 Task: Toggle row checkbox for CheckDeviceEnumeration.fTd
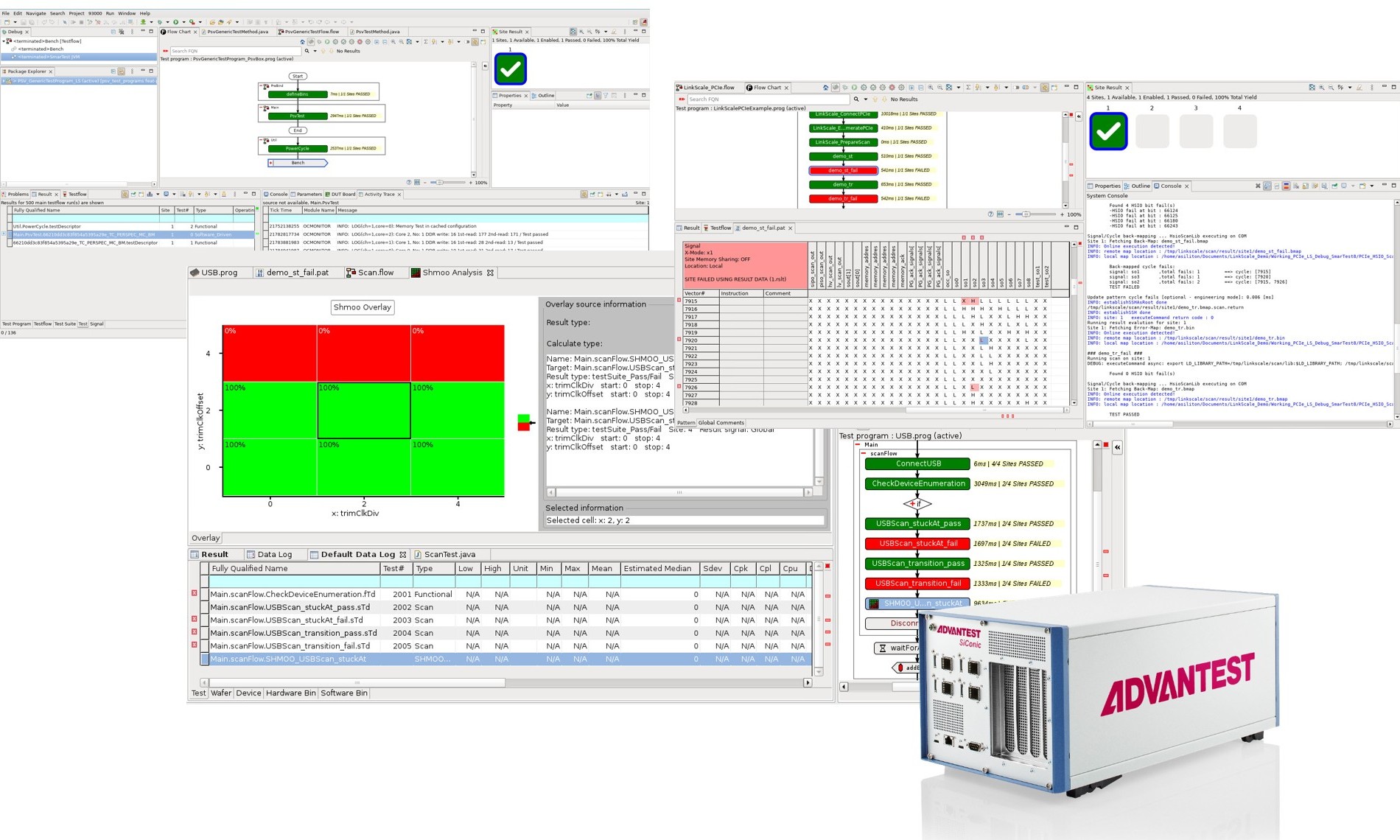(205, 594)
